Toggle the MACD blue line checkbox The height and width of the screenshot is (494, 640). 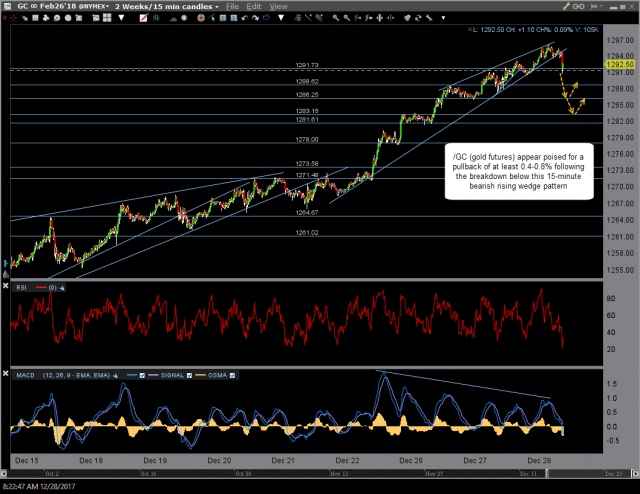[x=142, y=376]
